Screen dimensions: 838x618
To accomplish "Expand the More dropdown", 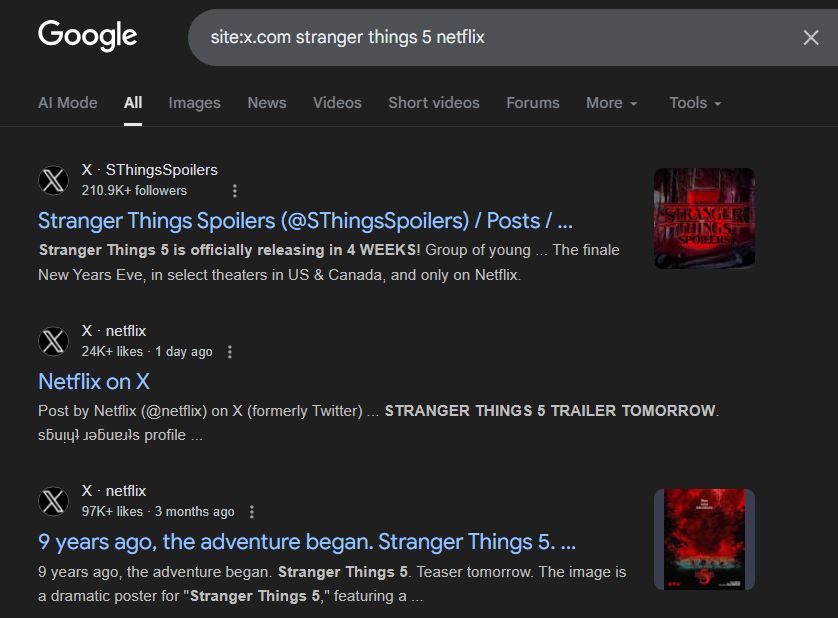I will pyautogui.click(x=611, y=103).
